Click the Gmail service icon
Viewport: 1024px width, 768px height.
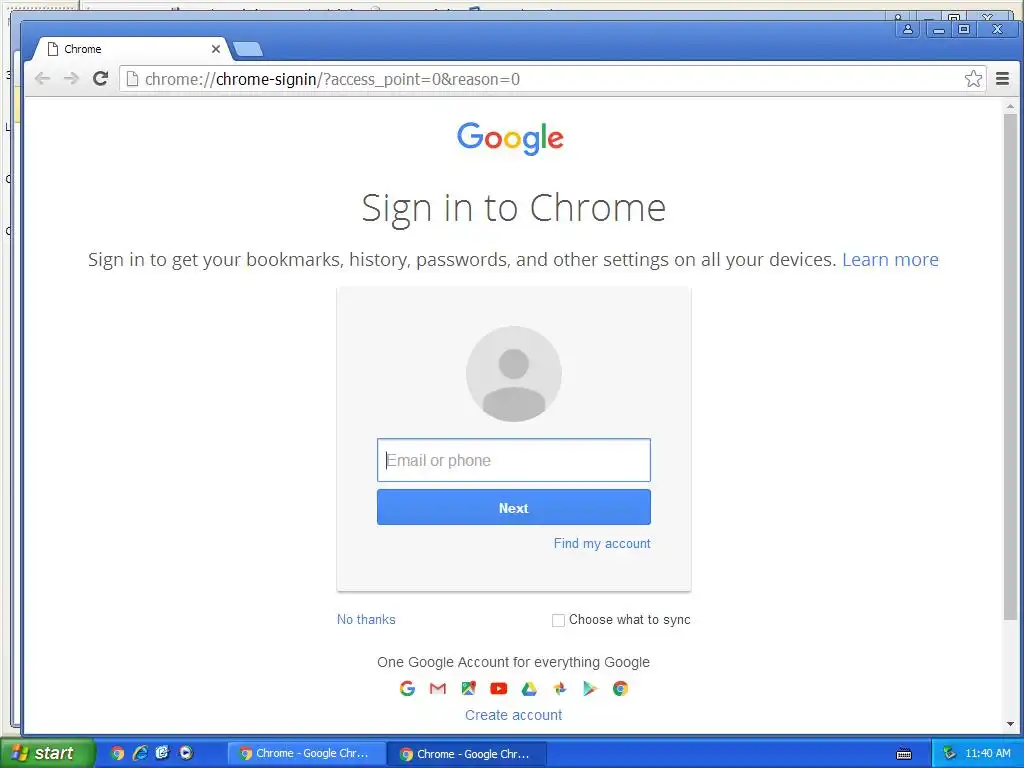point(438,688)
